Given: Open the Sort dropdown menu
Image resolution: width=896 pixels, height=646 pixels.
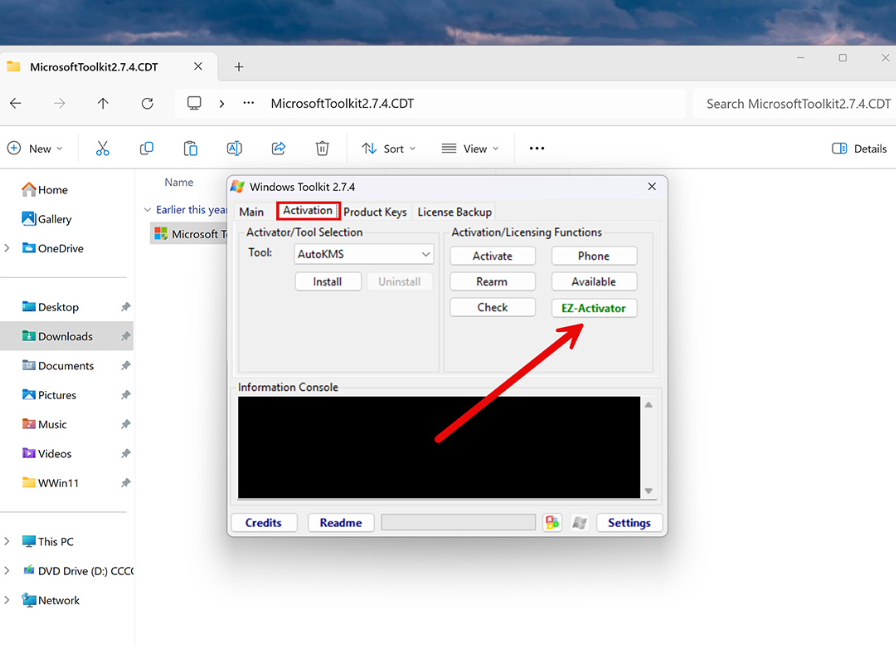Looking at the screenshot, I should coord(388,148).
